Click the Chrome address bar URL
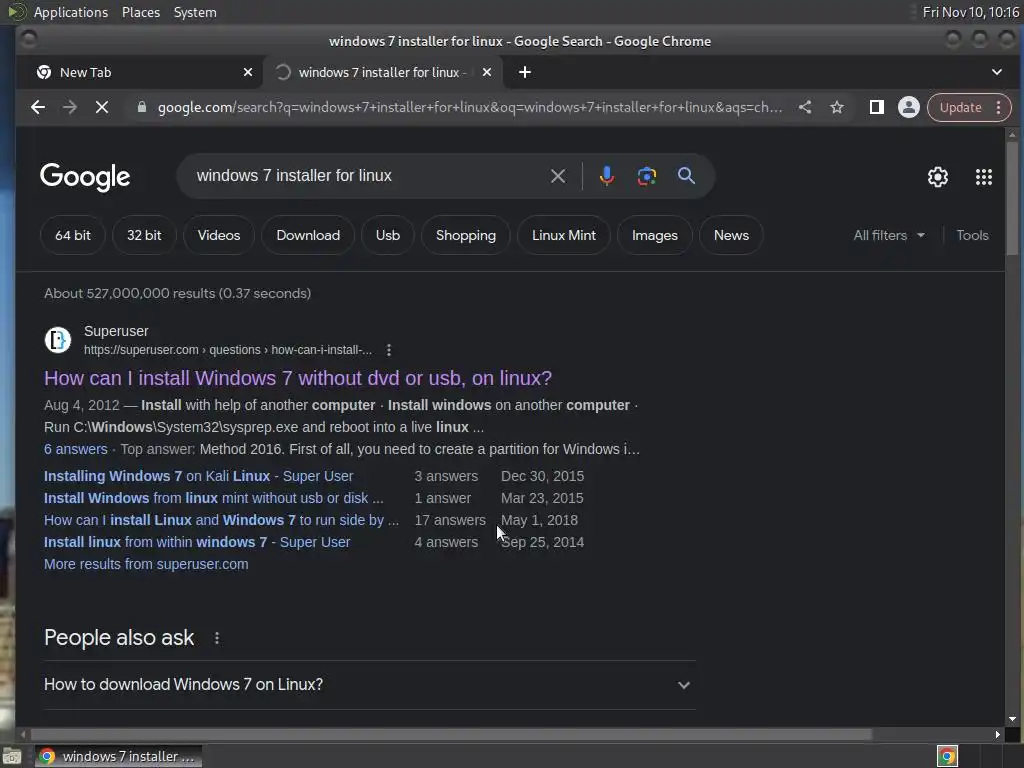The image size is (1024, 768). (470, 107)
